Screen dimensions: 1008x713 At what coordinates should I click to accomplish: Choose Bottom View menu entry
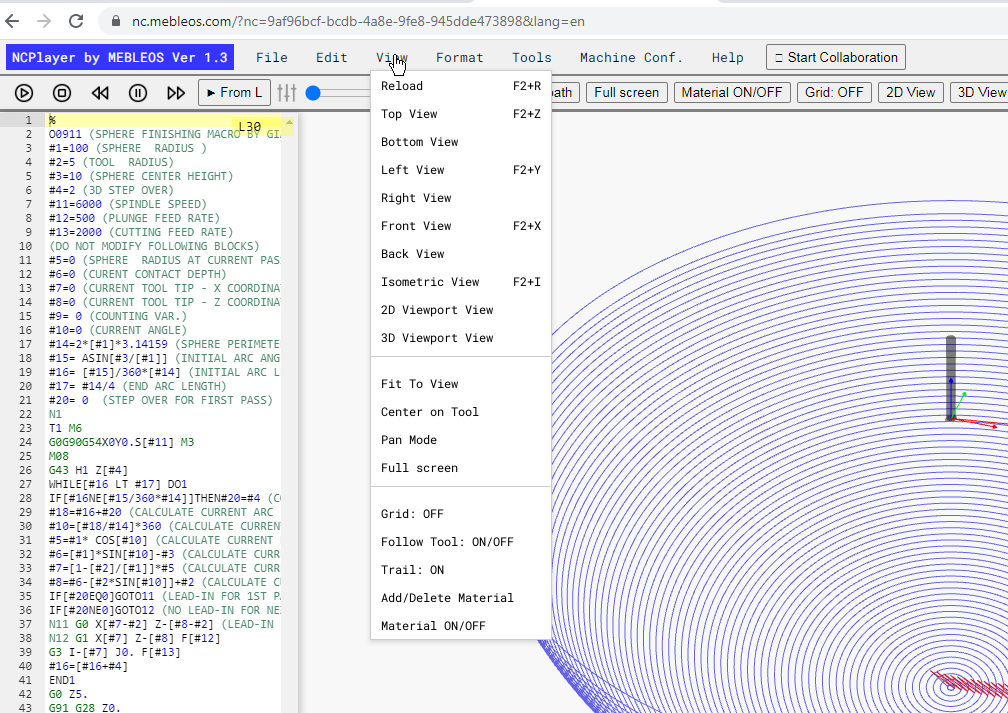[x=461, y=142]
